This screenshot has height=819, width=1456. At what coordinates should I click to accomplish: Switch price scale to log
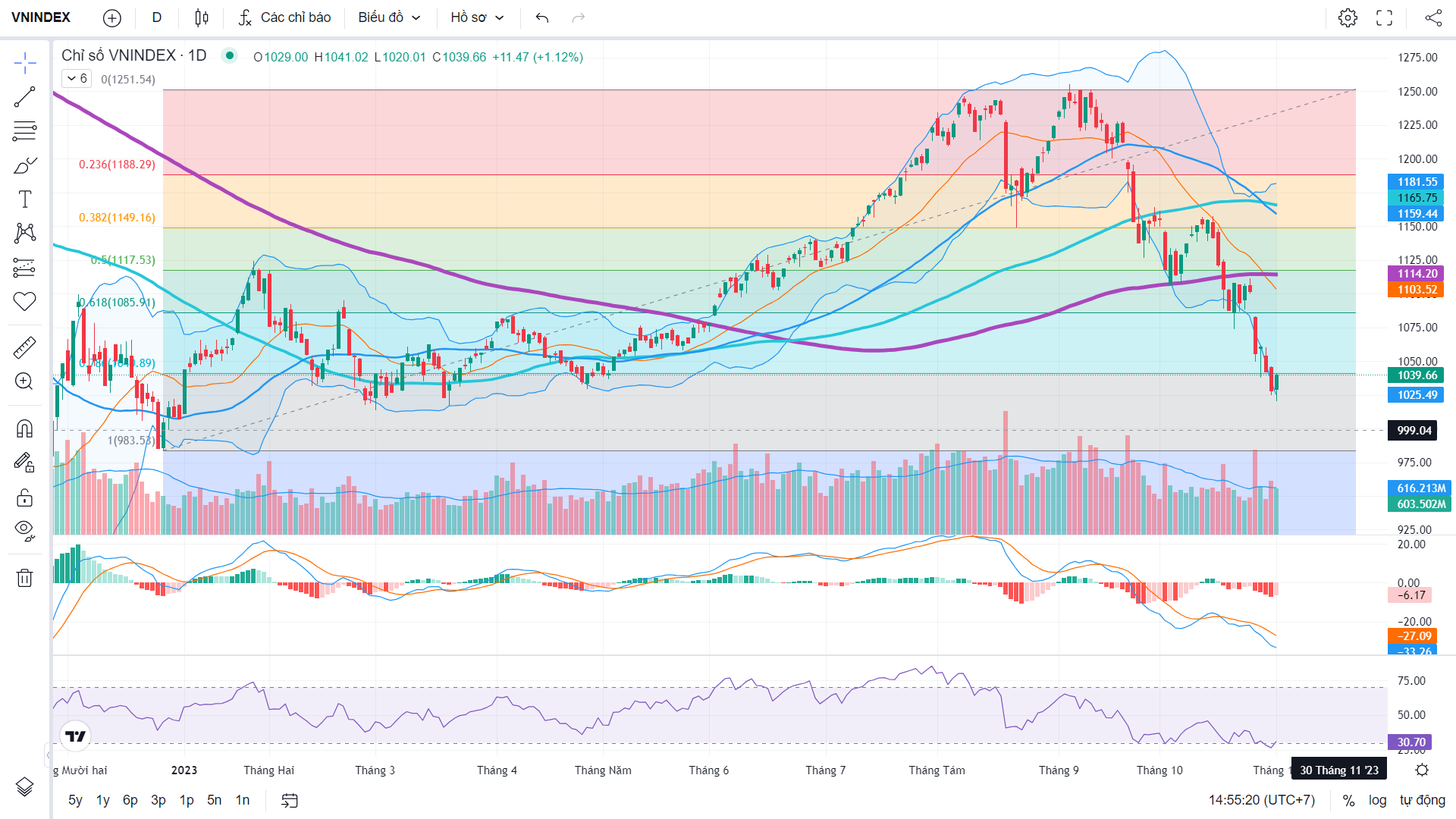point(1377,800)
